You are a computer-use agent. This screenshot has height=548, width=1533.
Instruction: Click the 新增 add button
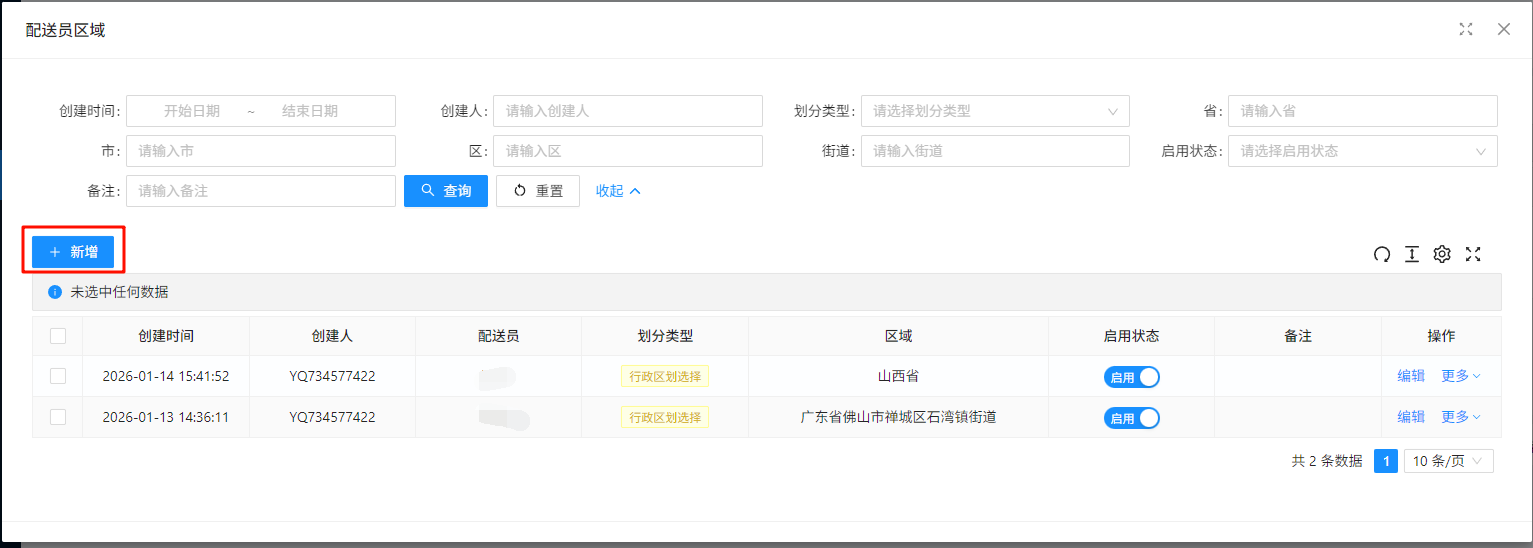tap(72, 252)
